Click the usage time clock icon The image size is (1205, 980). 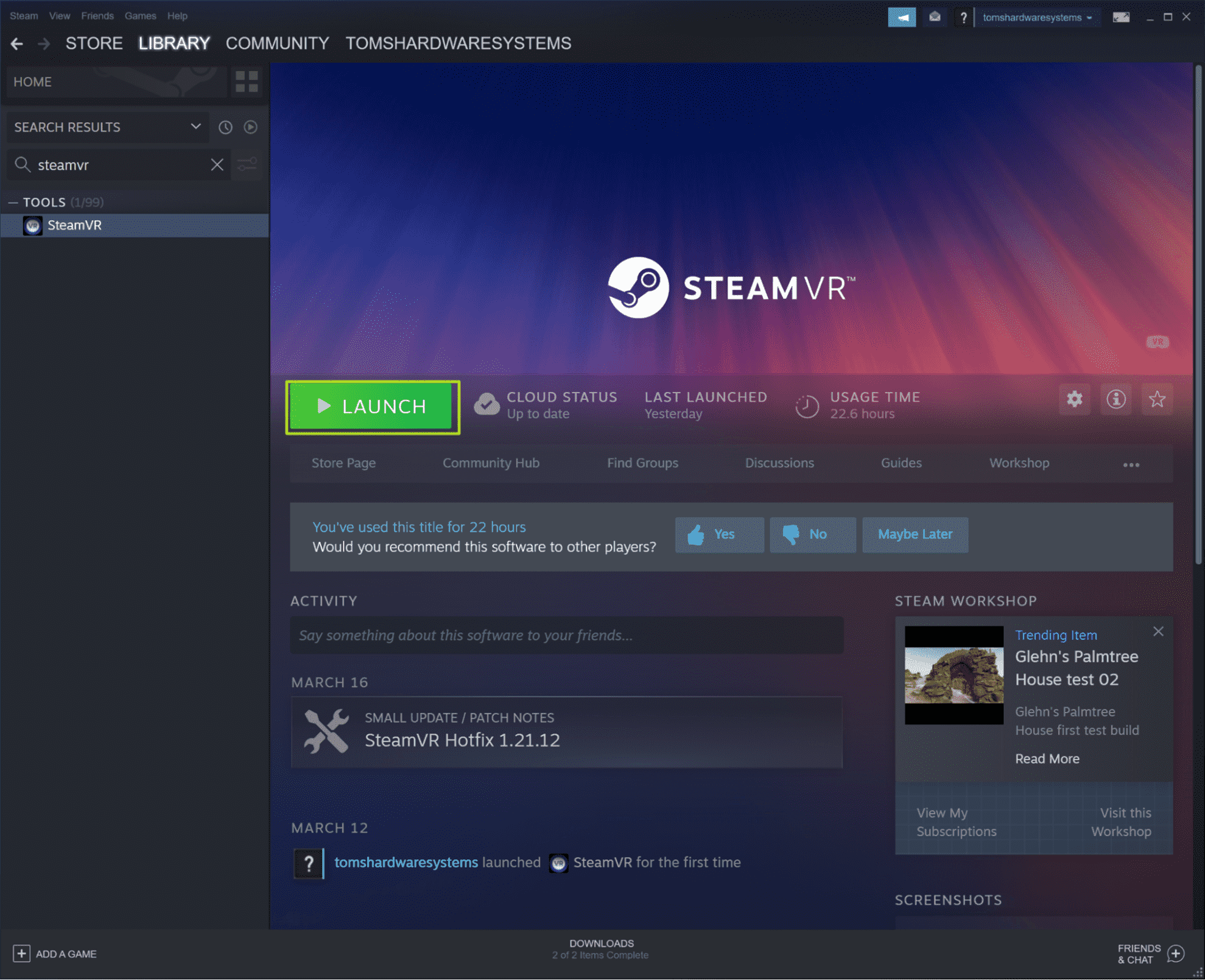[807, 407]
